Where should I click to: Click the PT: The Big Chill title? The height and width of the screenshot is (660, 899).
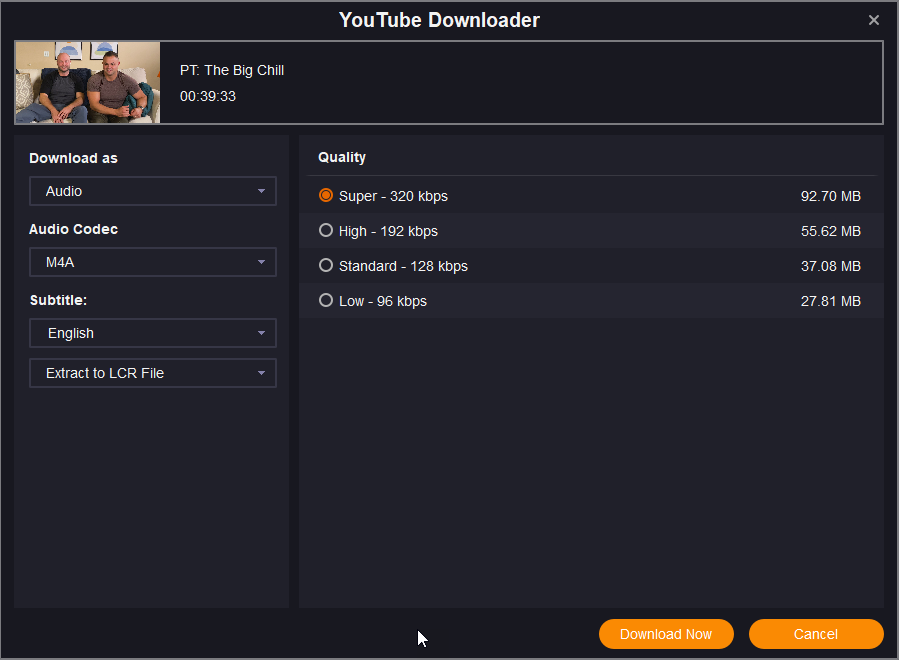click(x=232, y=70)
